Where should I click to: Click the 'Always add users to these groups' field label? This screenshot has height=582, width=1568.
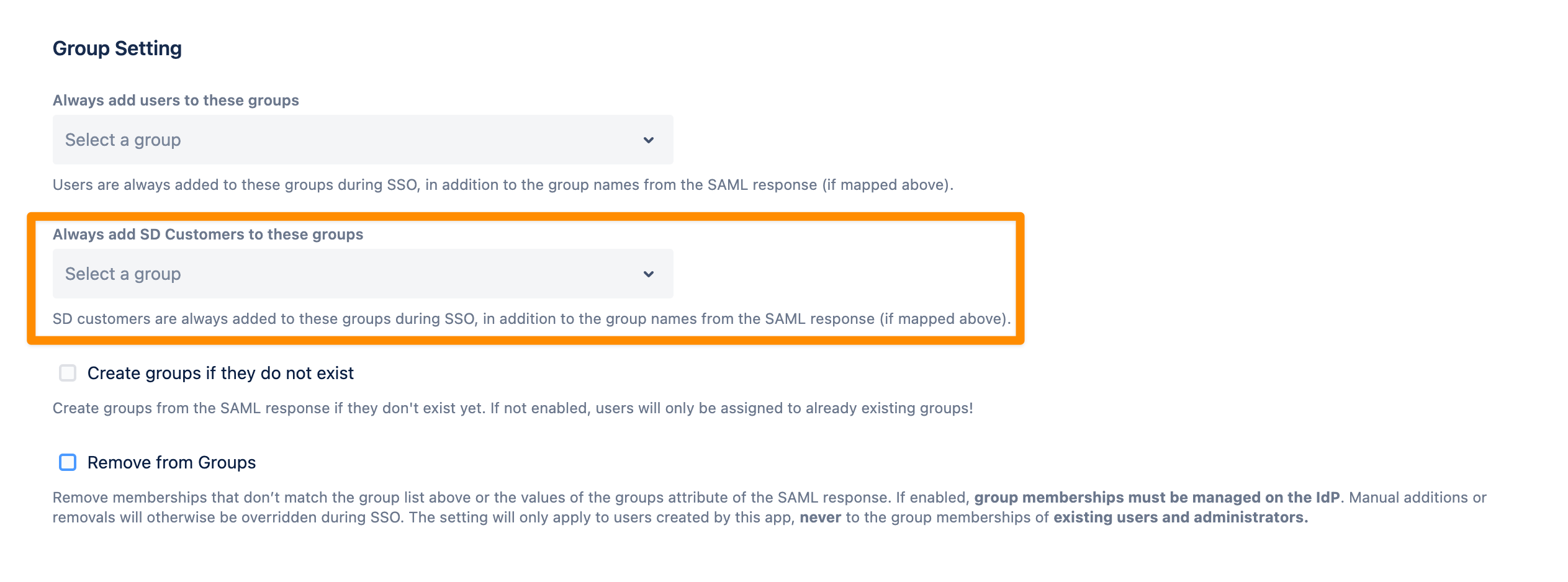(x=176, y=101)
